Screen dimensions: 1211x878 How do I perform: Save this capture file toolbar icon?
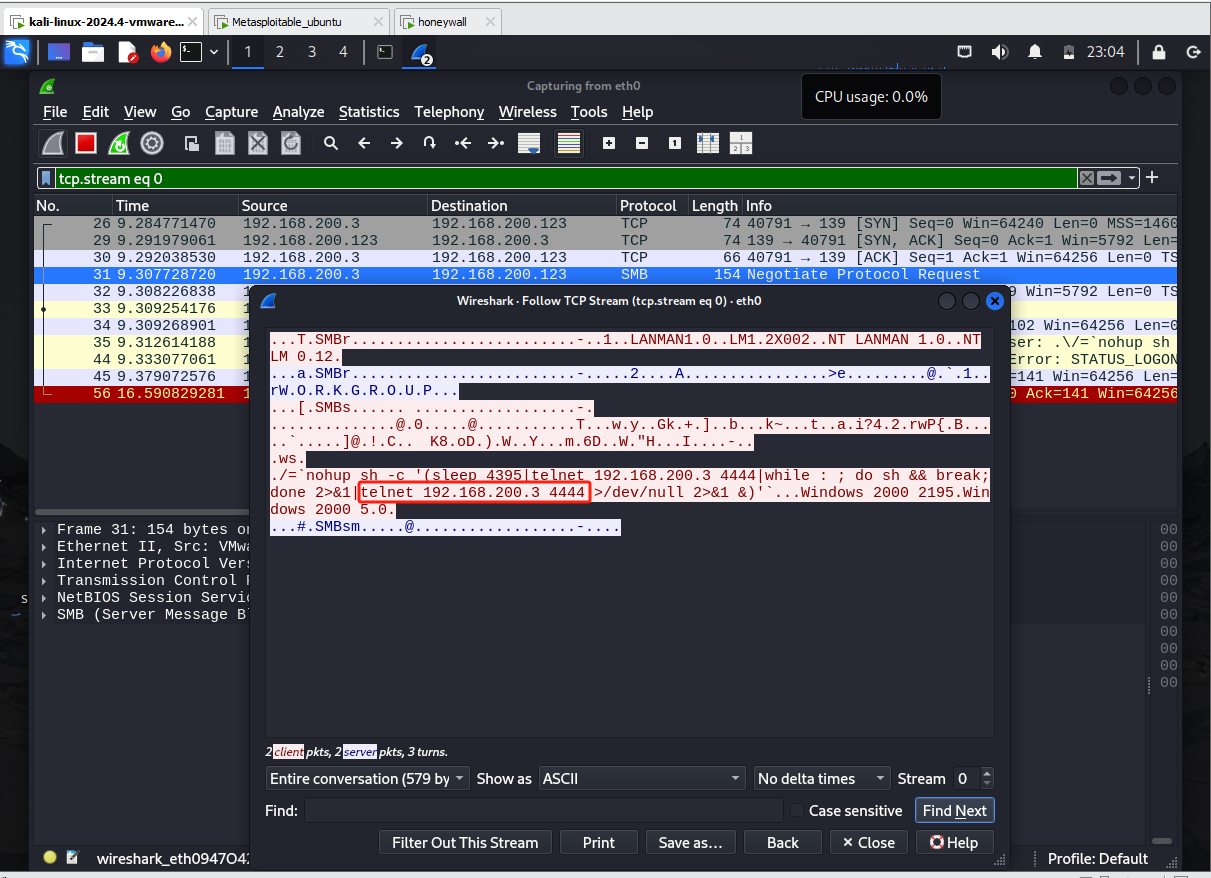coord(225,143)
